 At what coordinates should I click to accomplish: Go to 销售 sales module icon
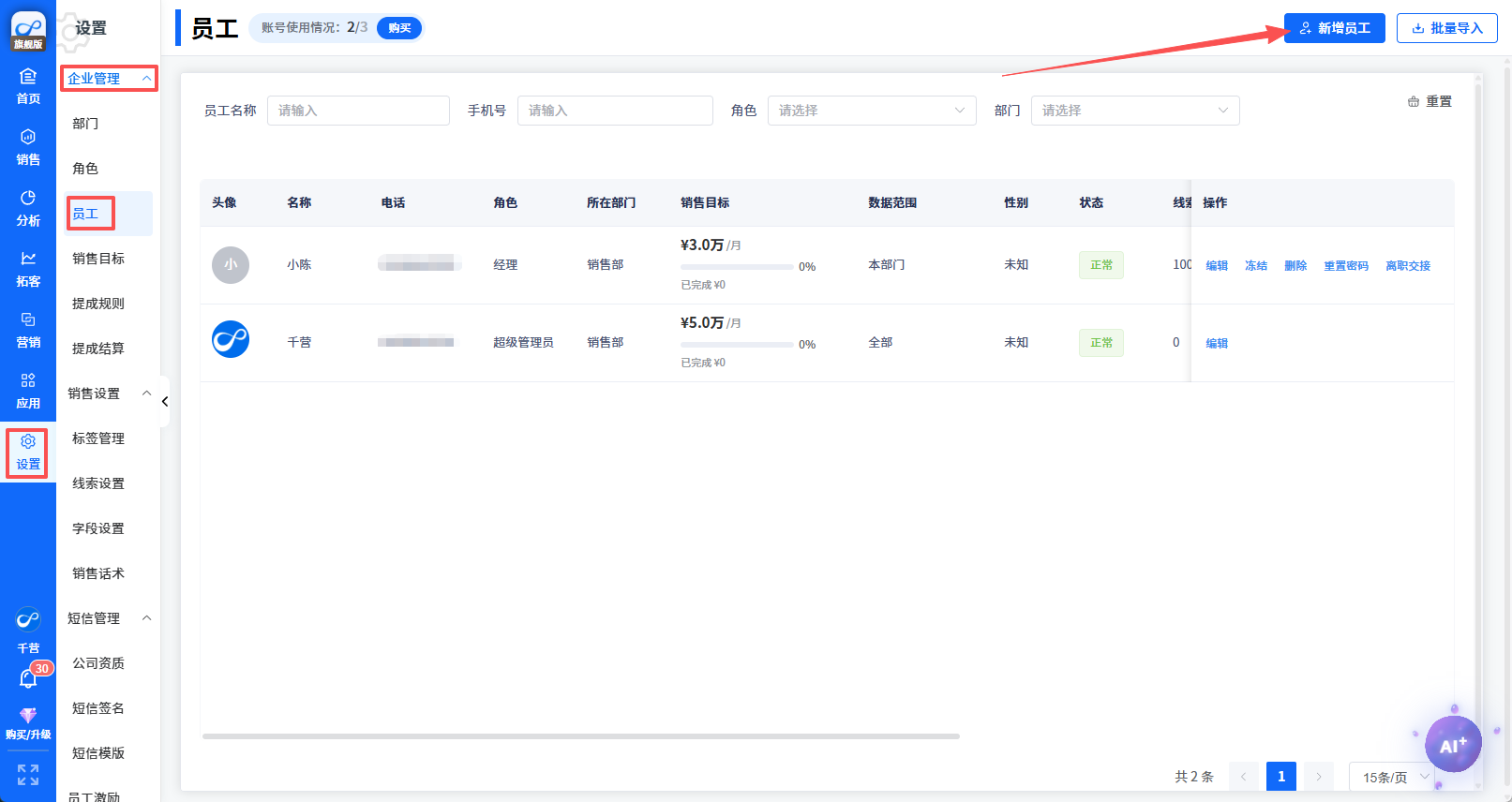pyautogui.click(x=28, y=147)
